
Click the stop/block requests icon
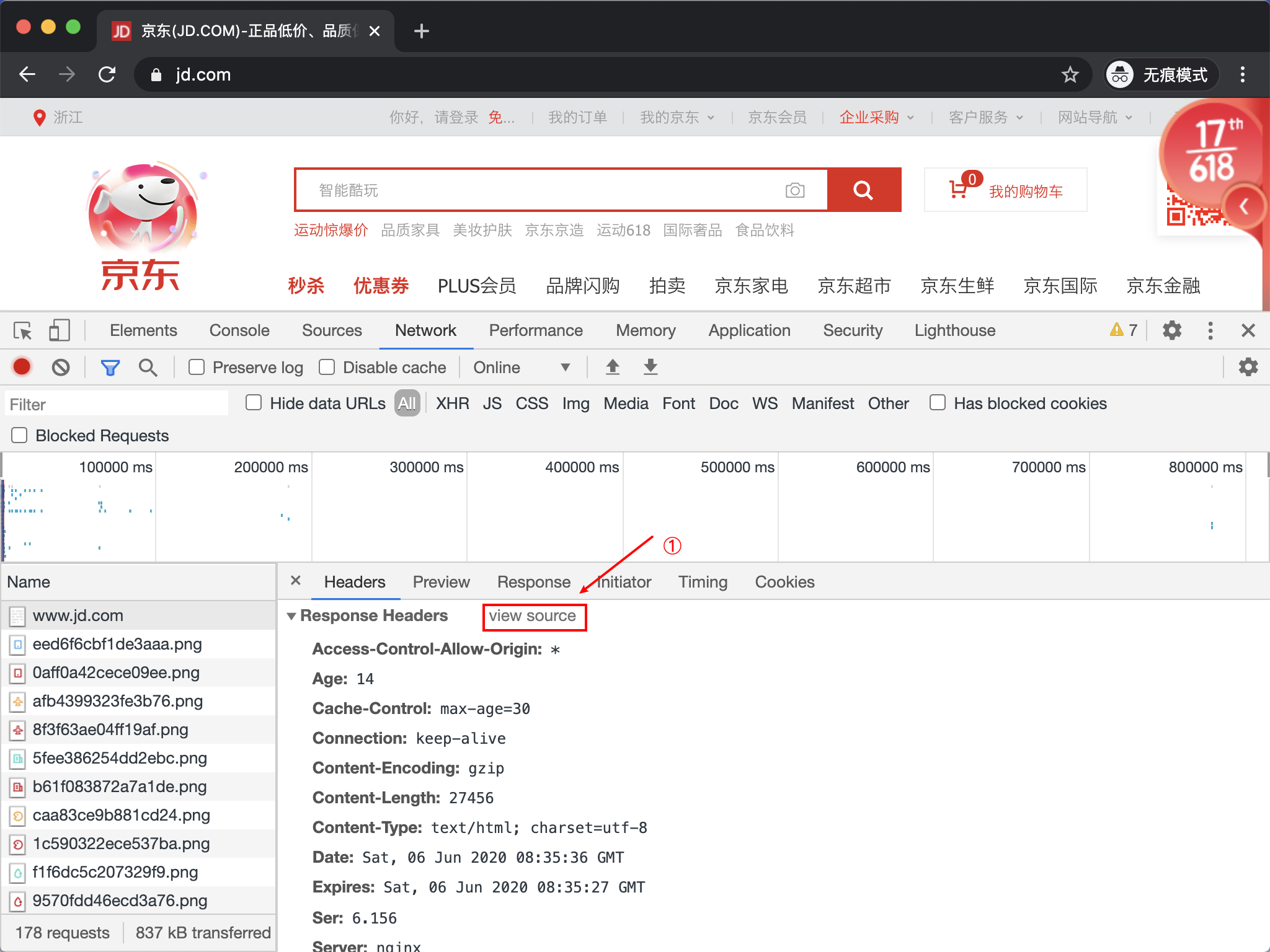click(x=62, y=368)
